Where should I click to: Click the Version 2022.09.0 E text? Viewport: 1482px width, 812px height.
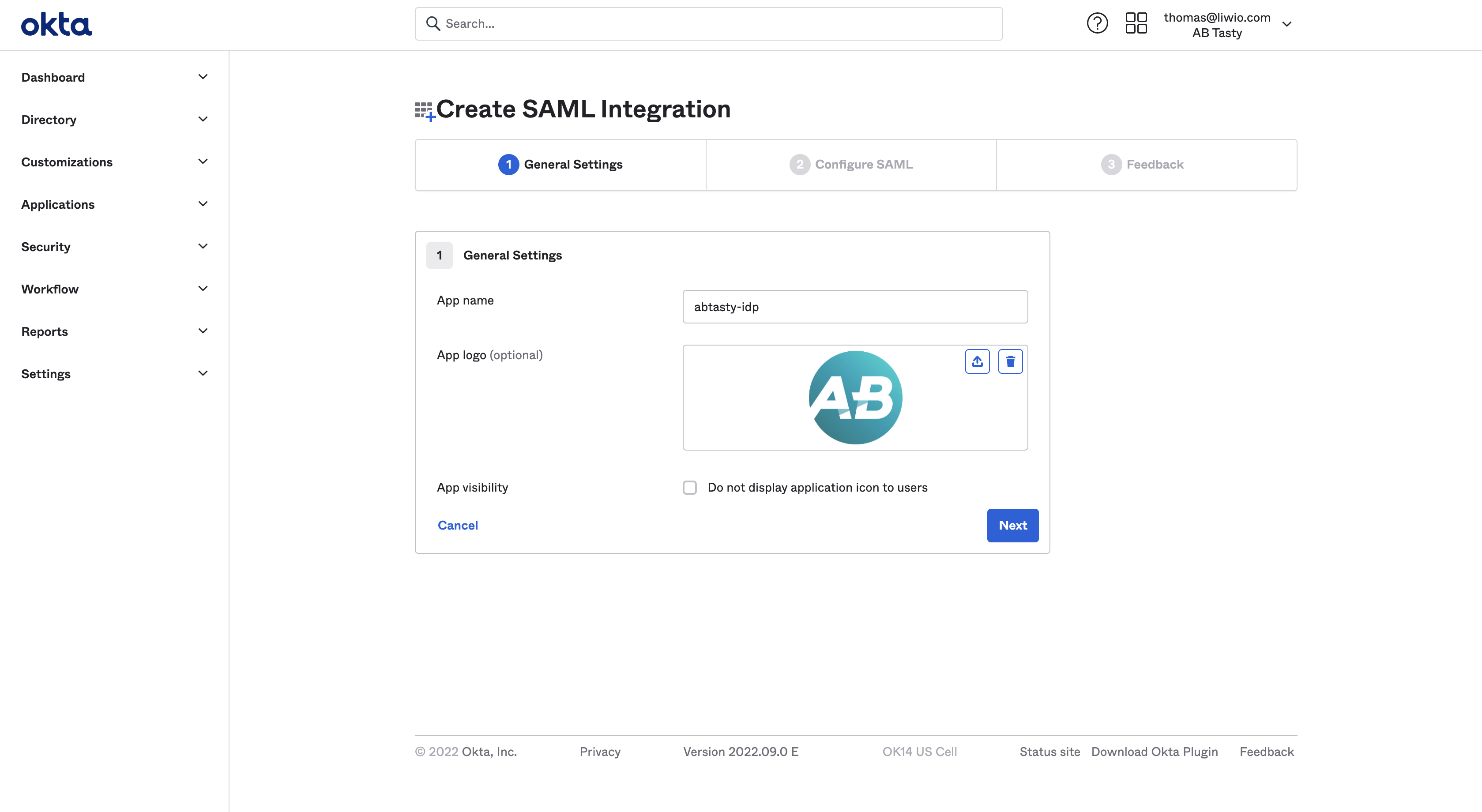pos(741,752)
